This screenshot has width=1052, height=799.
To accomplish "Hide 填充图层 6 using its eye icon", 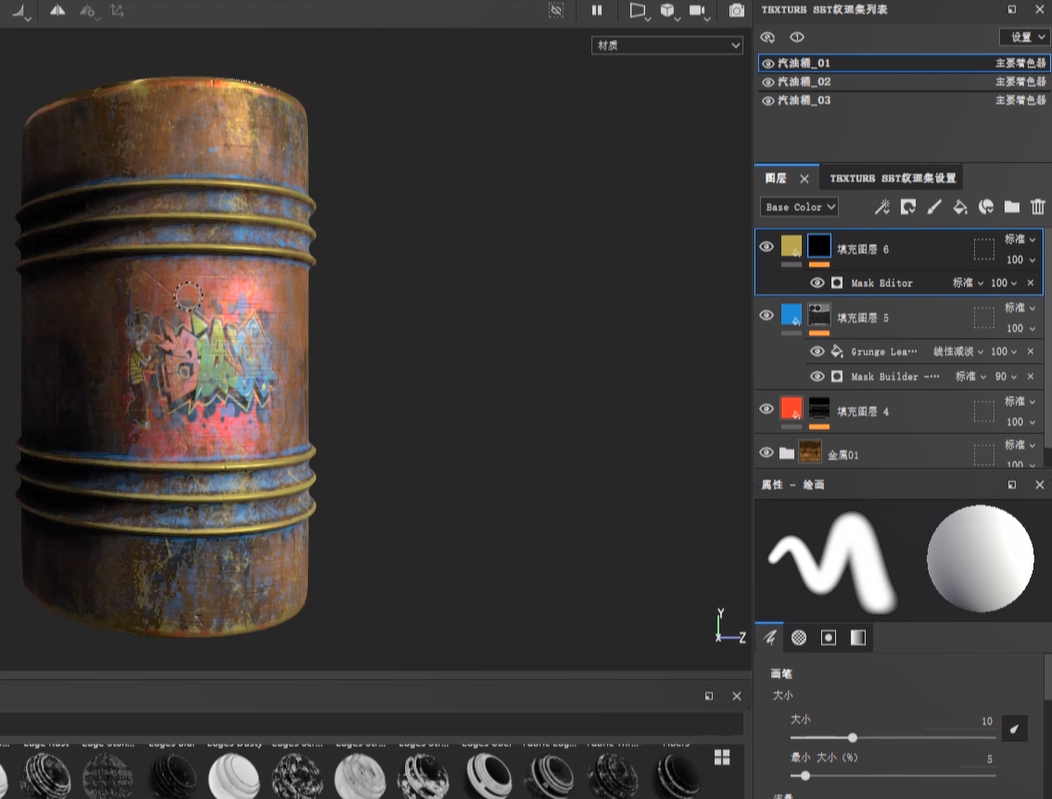I will [x=767, y=247].
